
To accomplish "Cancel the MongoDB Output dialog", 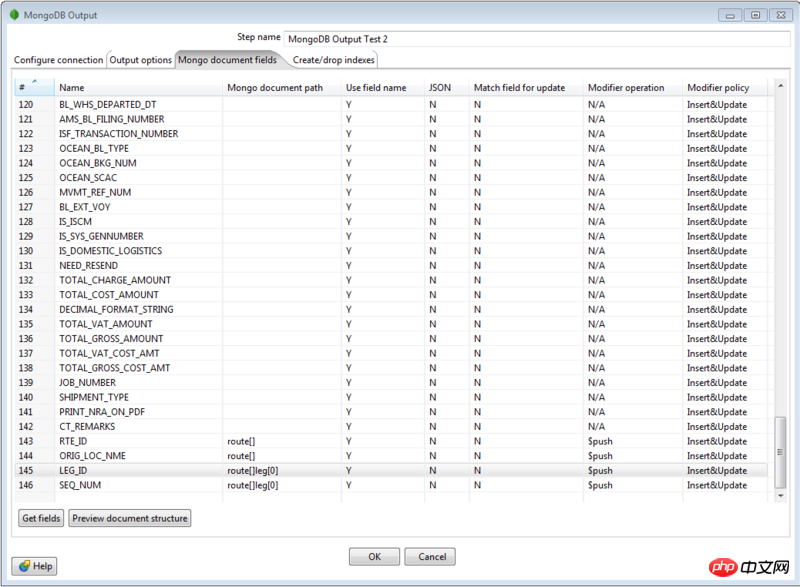I will [432, 556].
